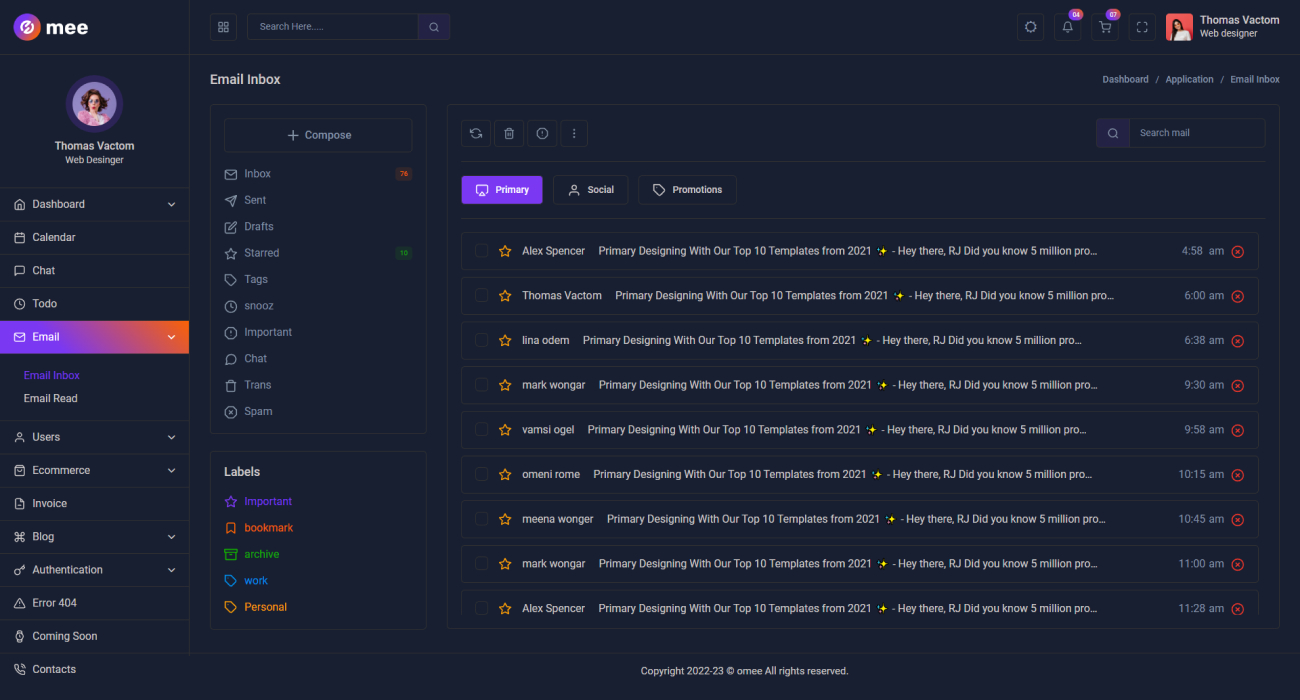The image size is (1300, 700).
Task: Select the checkbox for lina odem email
Action: [x=481, y=340]
